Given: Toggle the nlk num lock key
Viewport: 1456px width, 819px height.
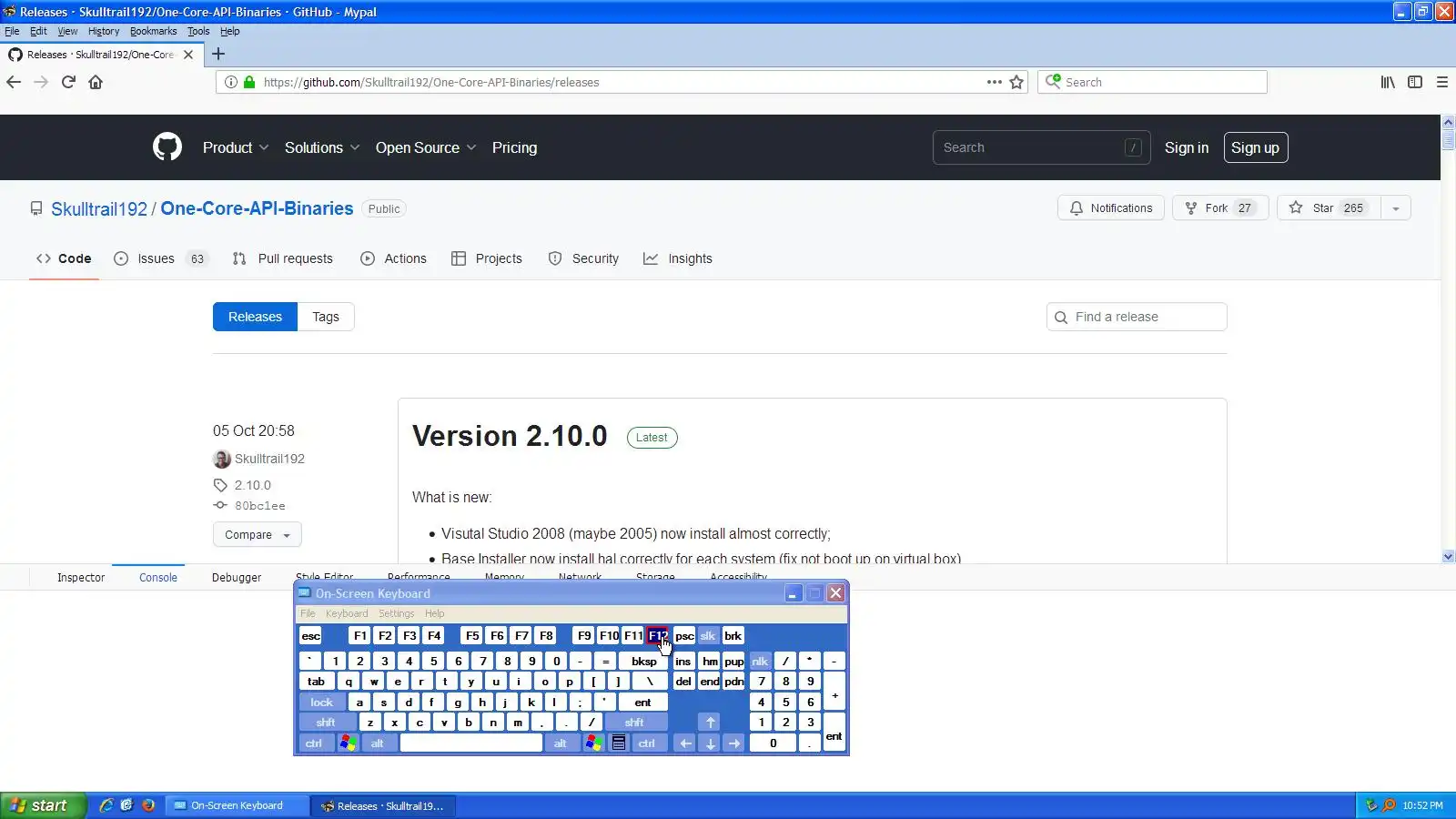Looking at the screenshot, I should tap(760, 662).
